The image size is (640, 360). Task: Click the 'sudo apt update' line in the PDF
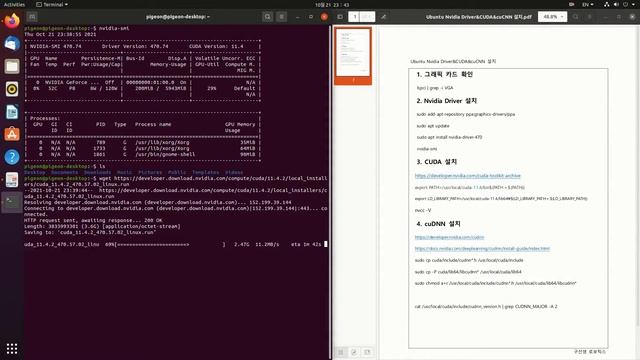coord(433,126)
